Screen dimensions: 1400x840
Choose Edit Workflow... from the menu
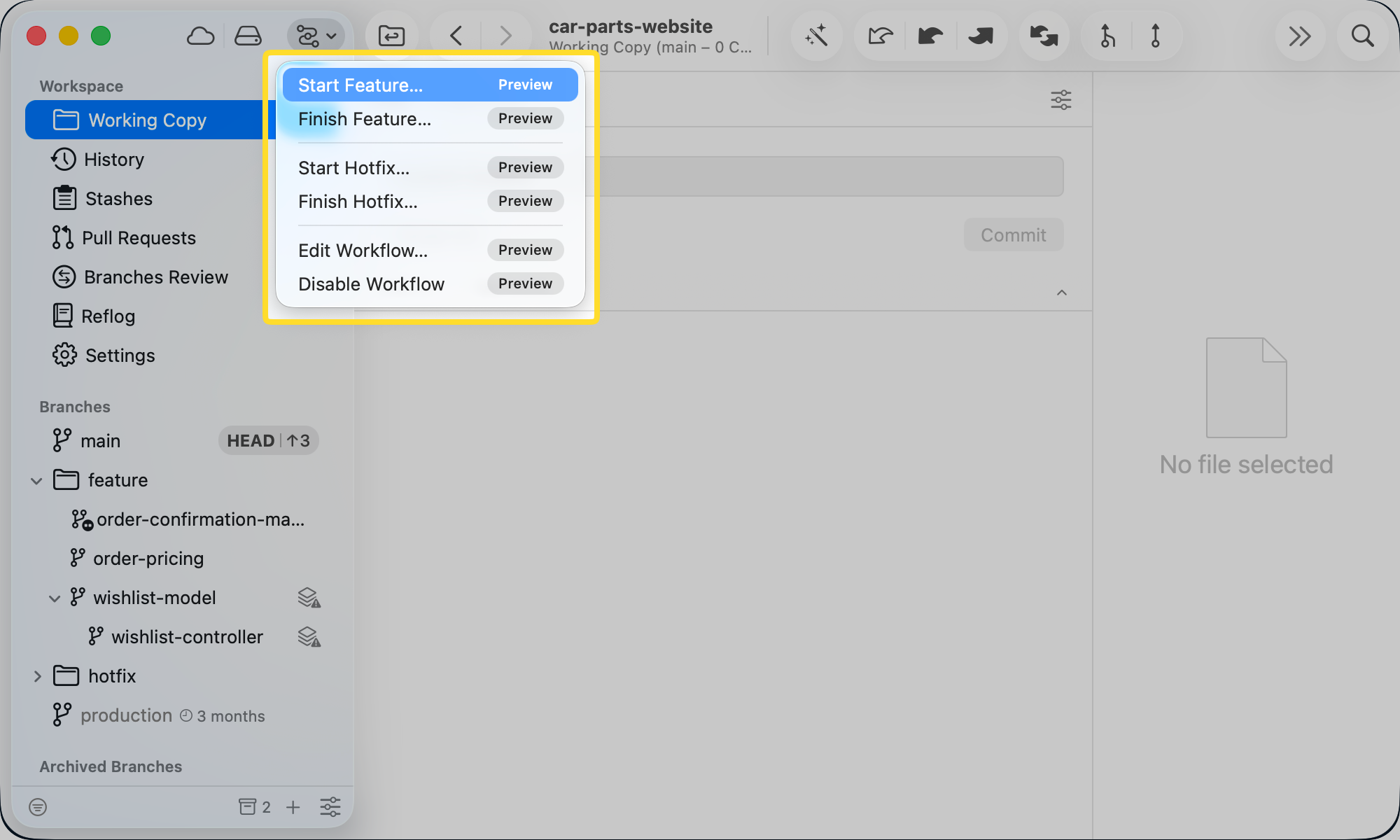(x=430, y=250)
